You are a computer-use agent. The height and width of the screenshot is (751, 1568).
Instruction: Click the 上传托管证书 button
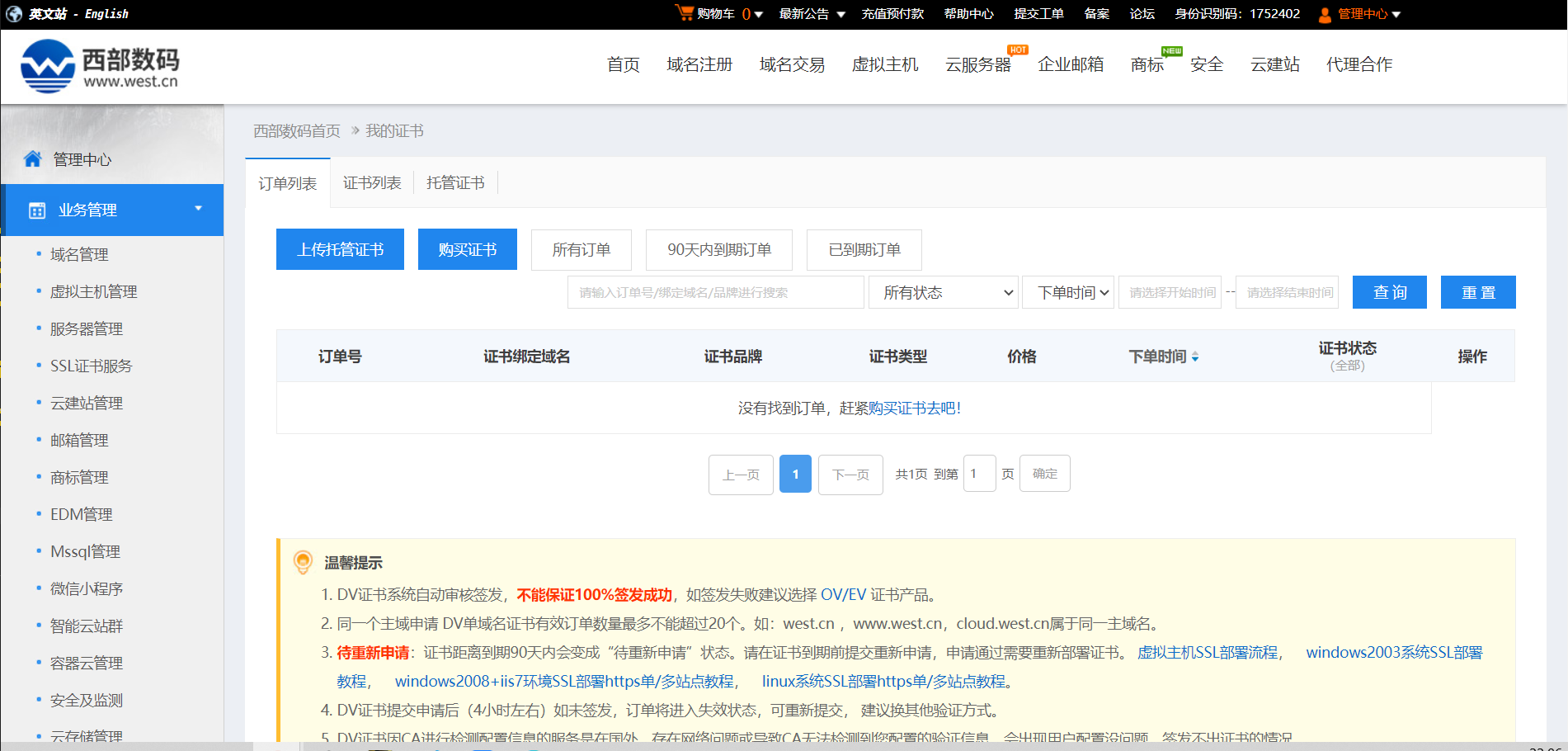(340, 248)
